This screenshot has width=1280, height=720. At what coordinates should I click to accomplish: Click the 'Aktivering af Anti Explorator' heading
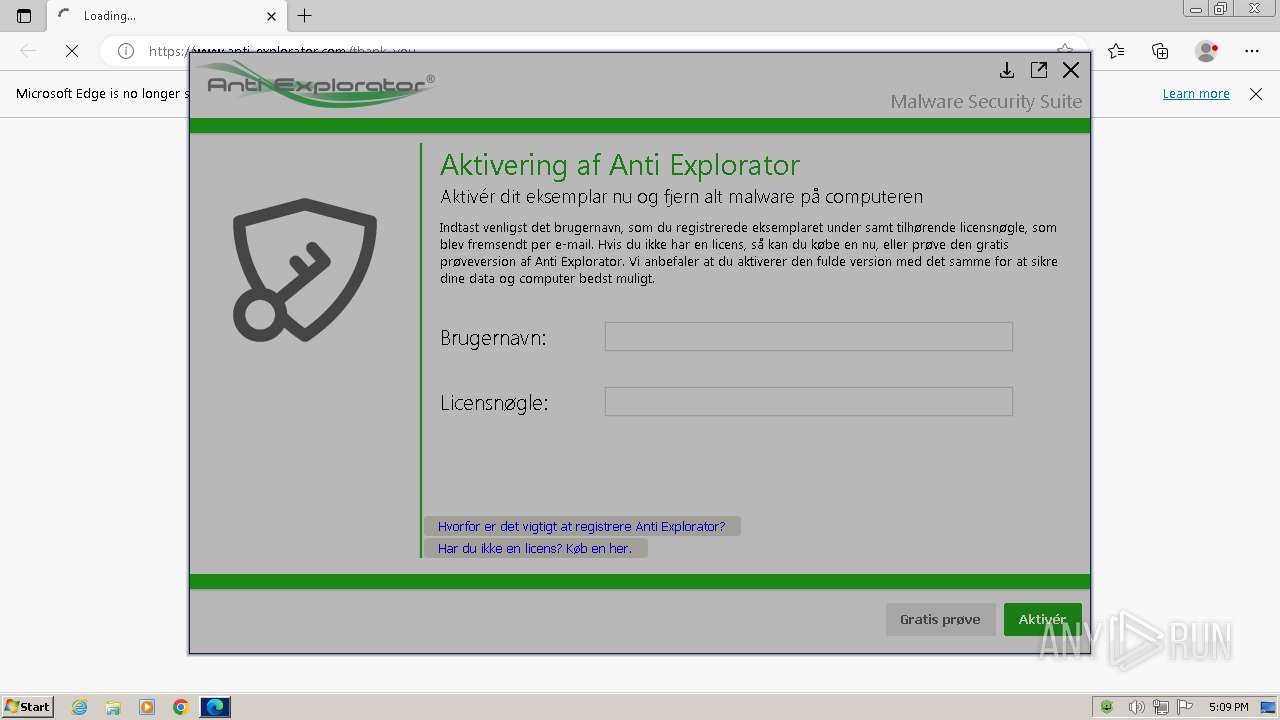coord(620,165)
